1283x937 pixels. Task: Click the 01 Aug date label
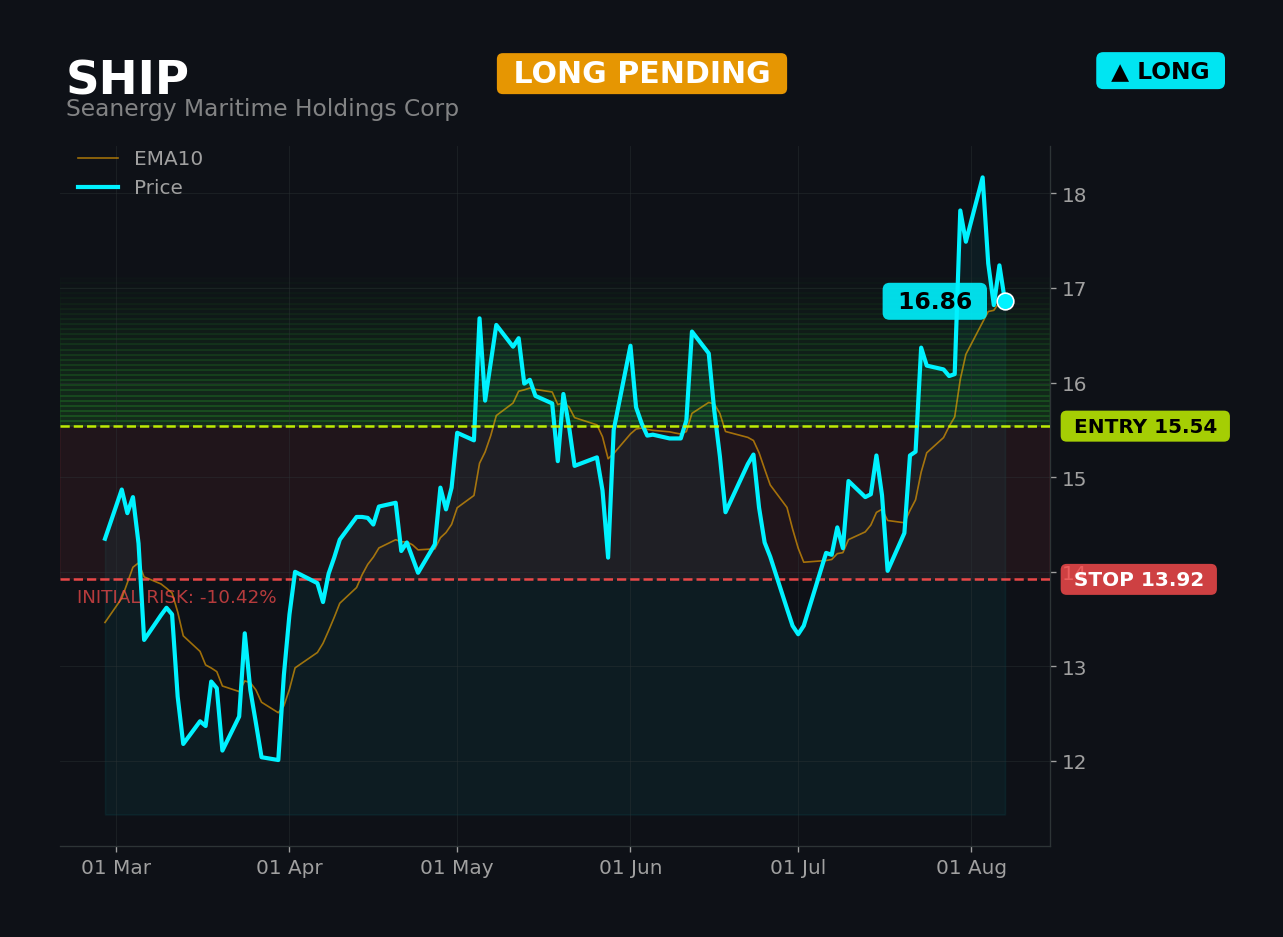971,868
